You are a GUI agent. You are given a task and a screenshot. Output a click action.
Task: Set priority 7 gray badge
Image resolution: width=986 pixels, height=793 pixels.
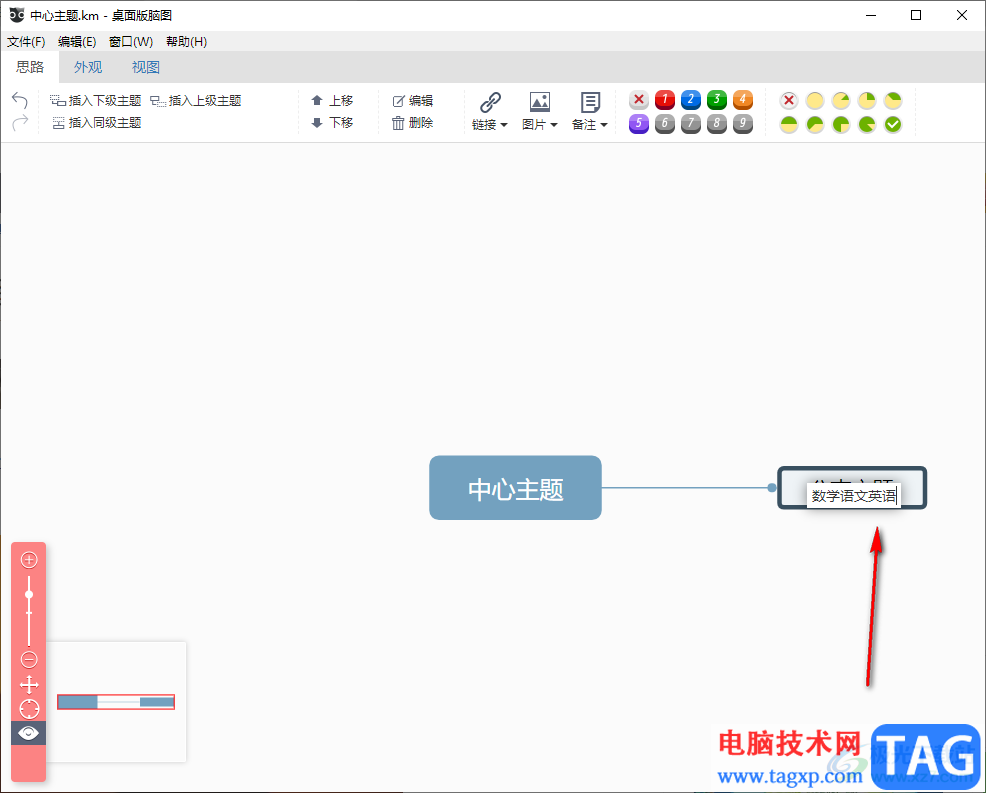click(690, 123)
